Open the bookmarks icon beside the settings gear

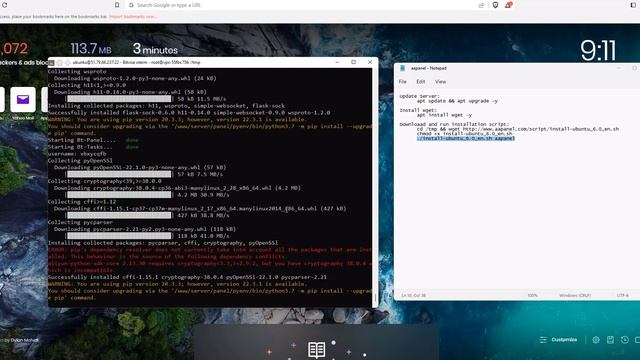pyautogui.click(x=610, y=340)
